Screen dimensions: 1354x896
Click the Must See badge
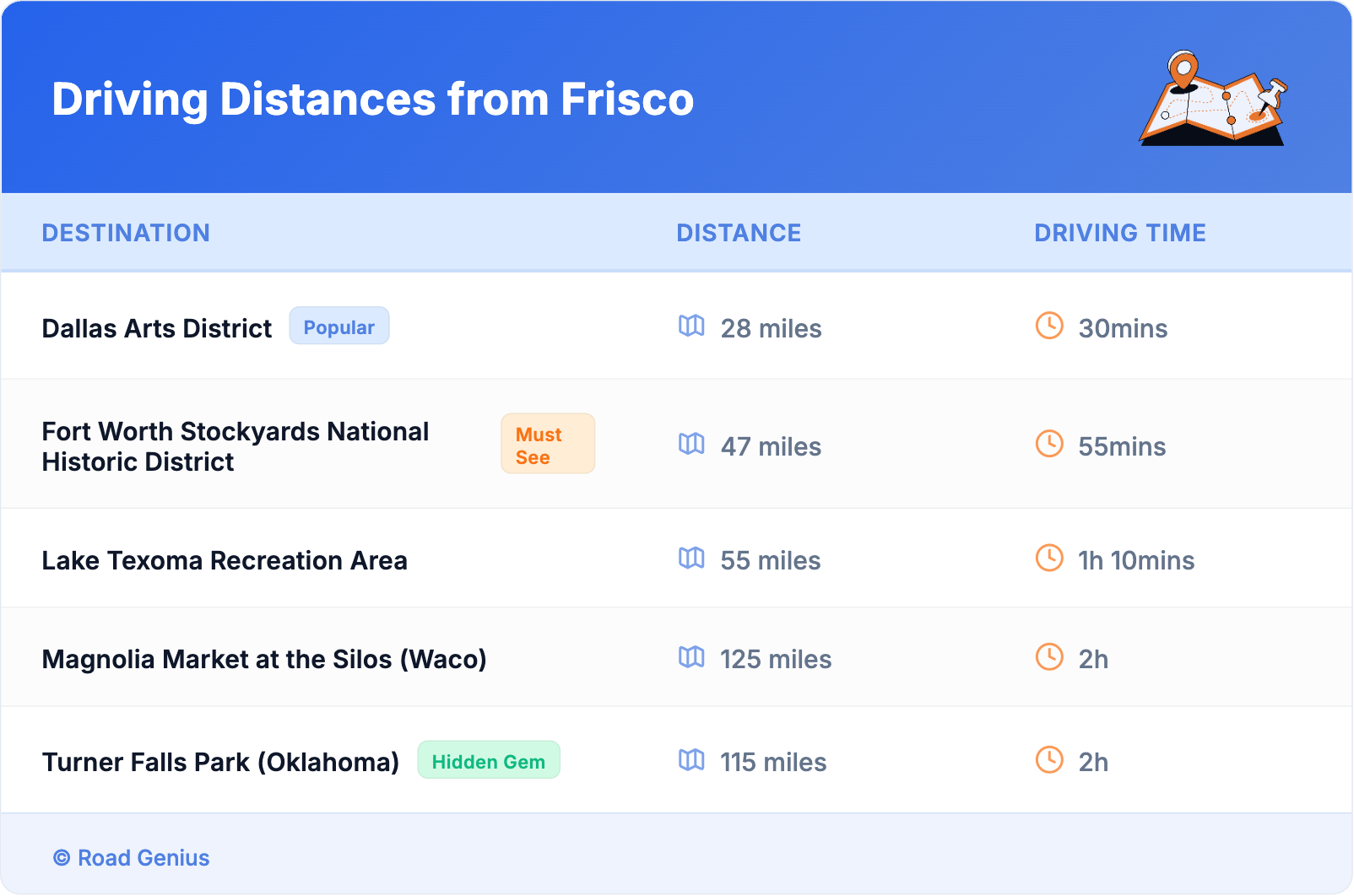[x=548, y=445]
